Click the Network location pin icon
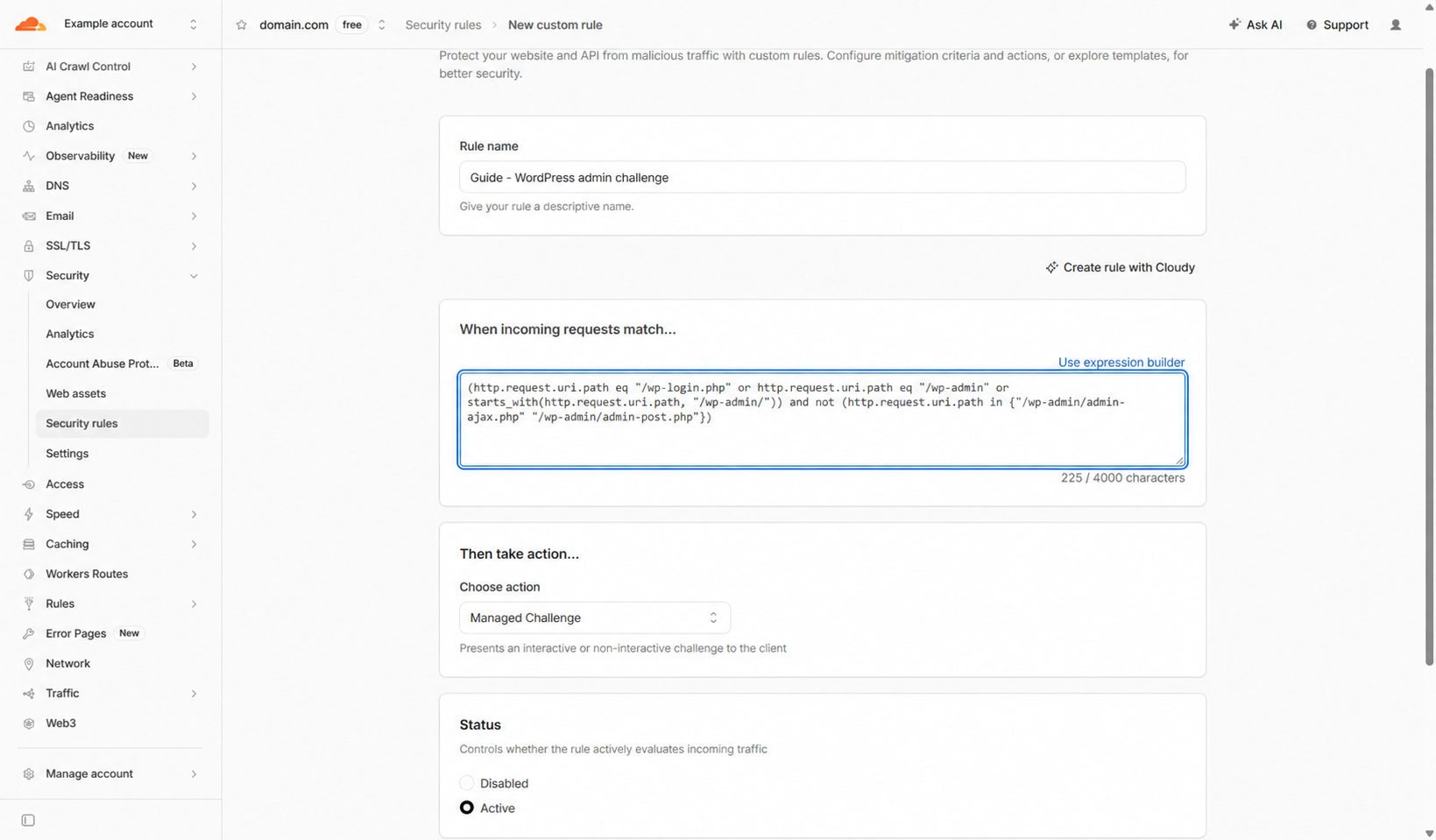 tap(29, 664)
